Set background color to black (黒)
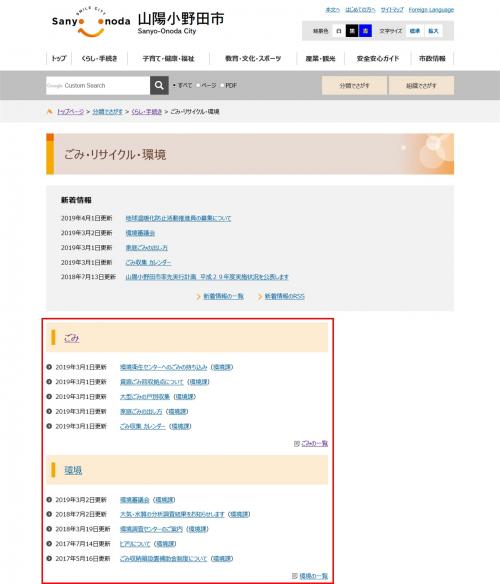This screenshot has height=584, width=500. (352, 31)
